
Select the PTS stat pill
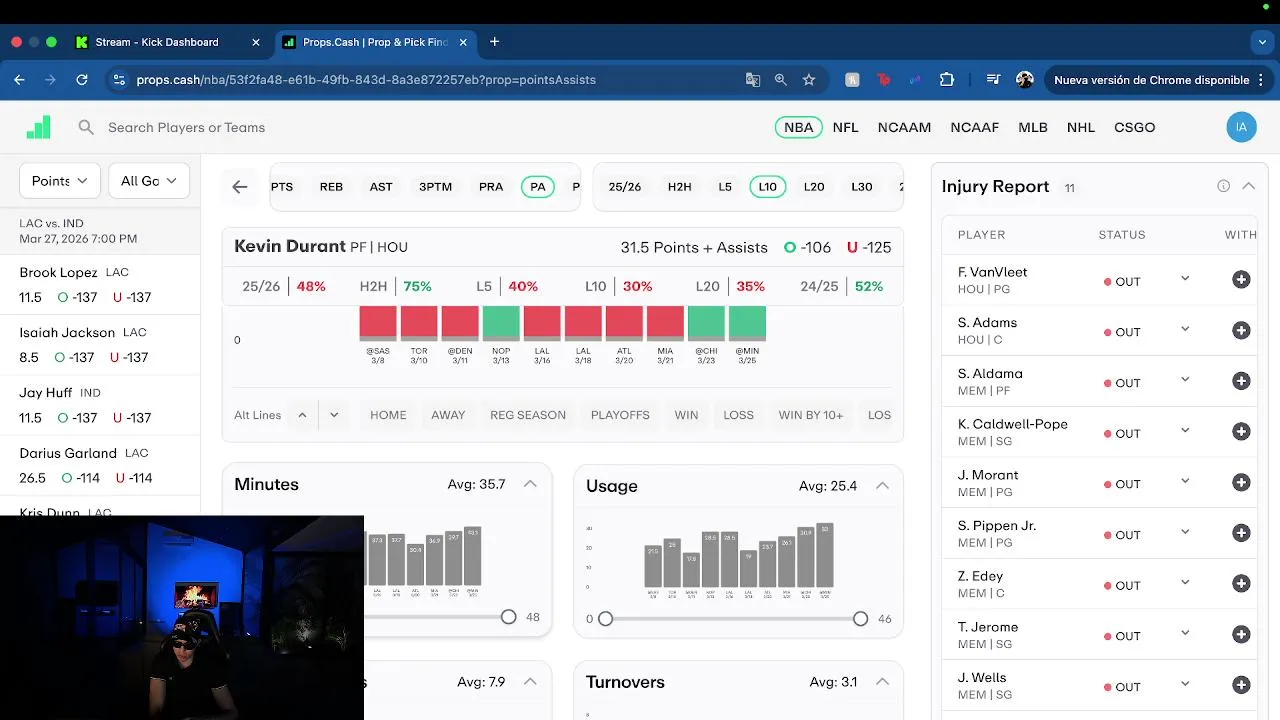[282, 187]
